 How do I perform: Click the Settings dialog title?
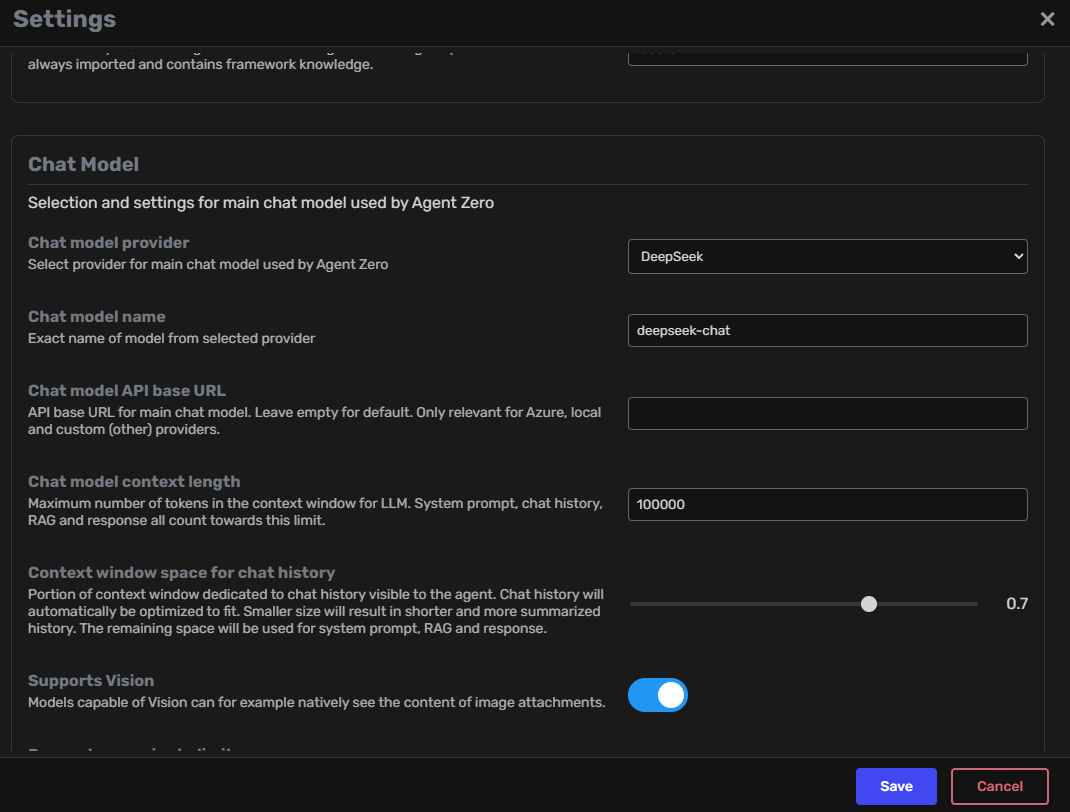pyautogui.click(x=64, y=19)
